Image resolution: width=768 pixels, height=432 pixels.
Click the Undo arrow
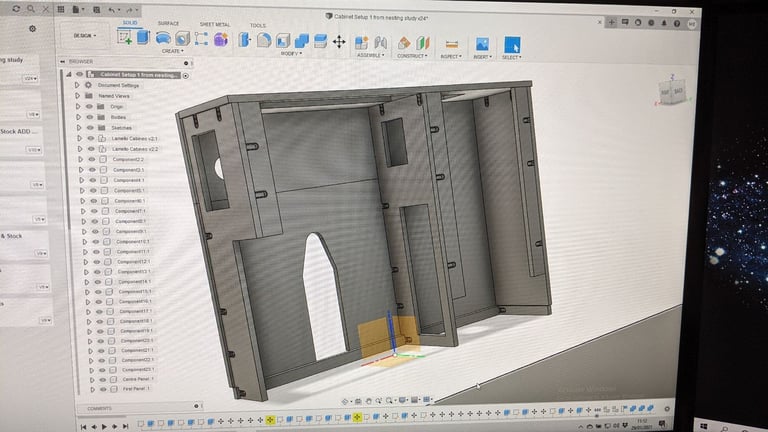click(114, 10)
